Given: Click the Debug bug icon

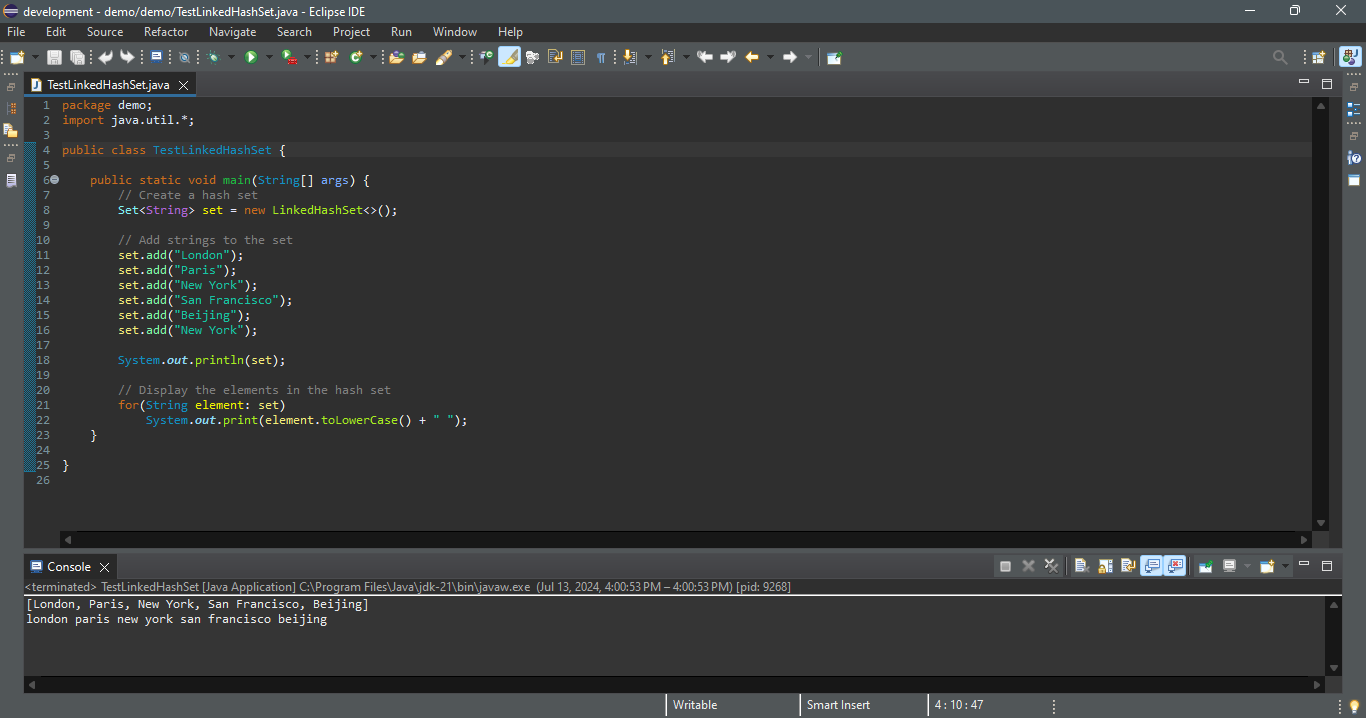Looking at the screenshot, I should pyautogui.click(x=213, y=58).
